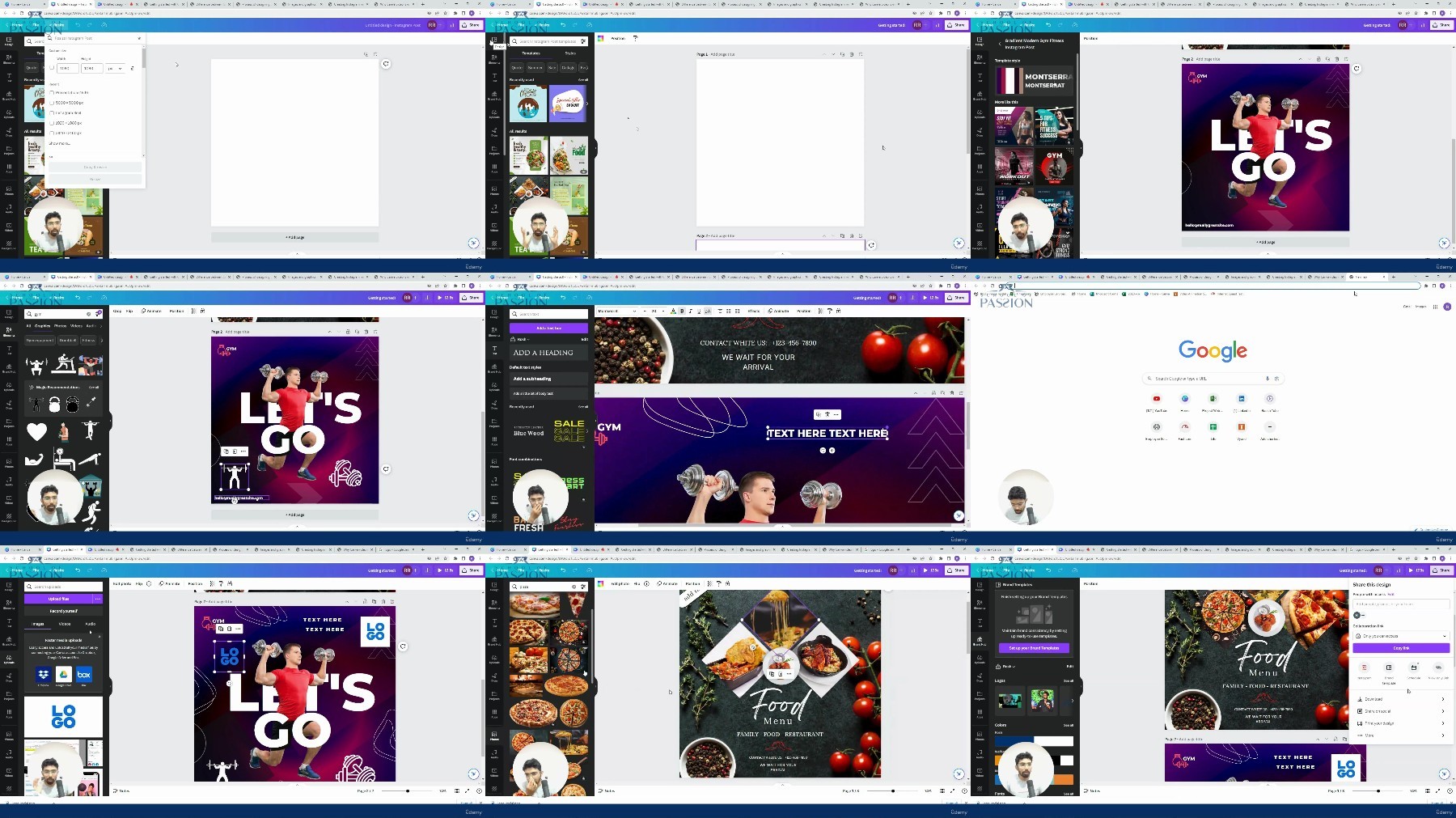This screenshot has height=818, width=1456.
Task: Open Projects in the blank-canvas templates frame sidebar
Action: click(494, 150)
